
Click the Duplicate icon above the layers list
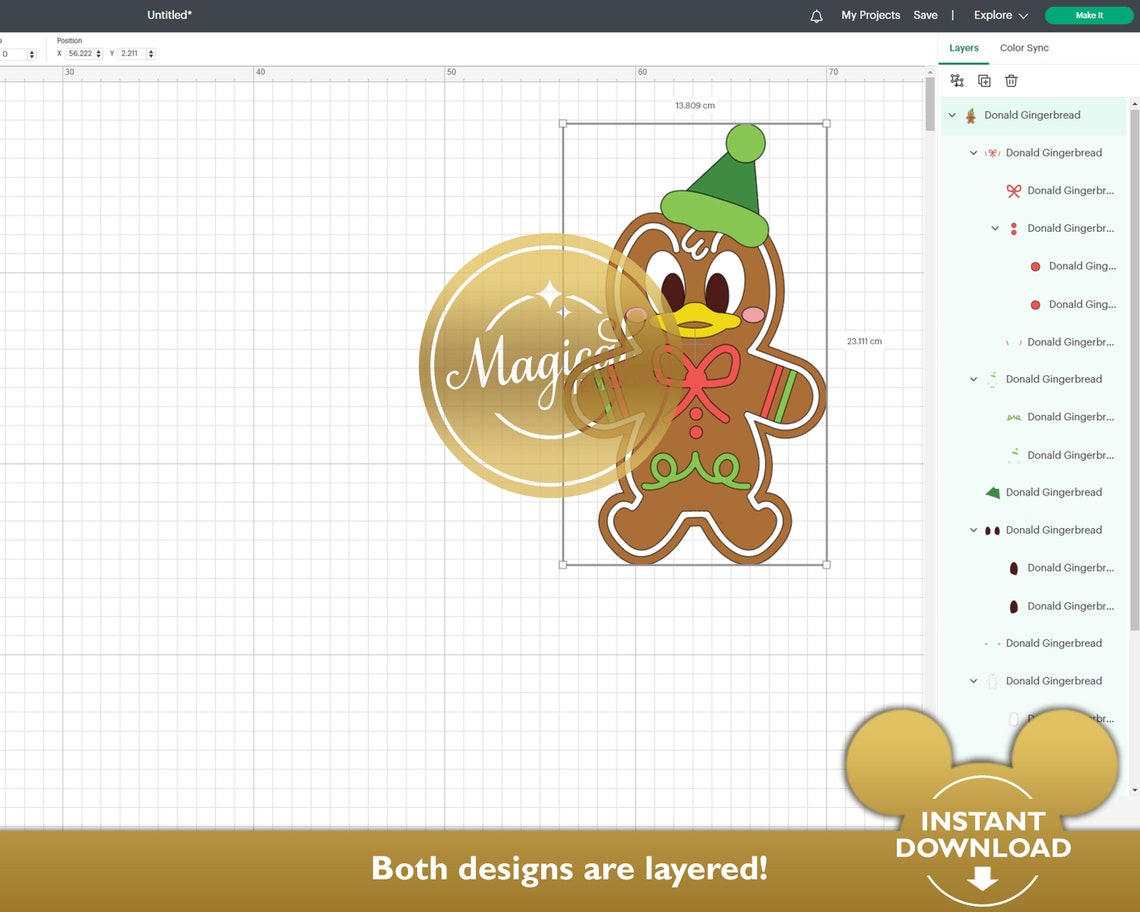click(x=984, y=80)
